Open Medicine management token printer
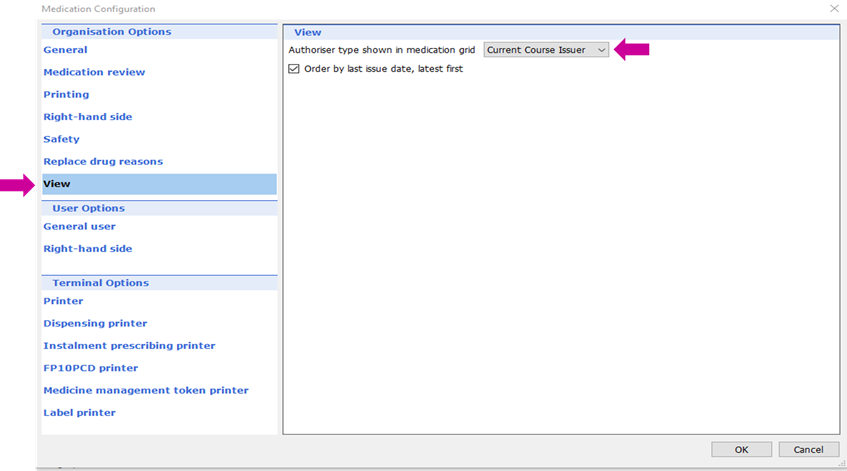This screenshot has width=847, height=471. tap(145, 390)
